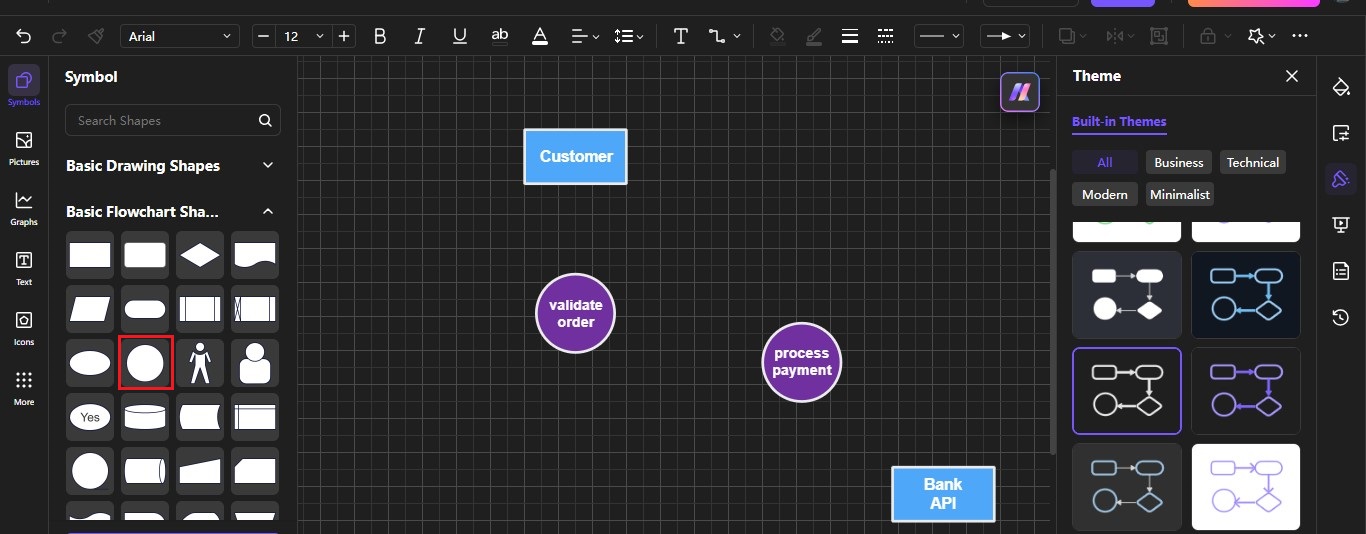Open the line spacing dropdown
Viewport: 1366px width, 534px height.
coord(629,36)
